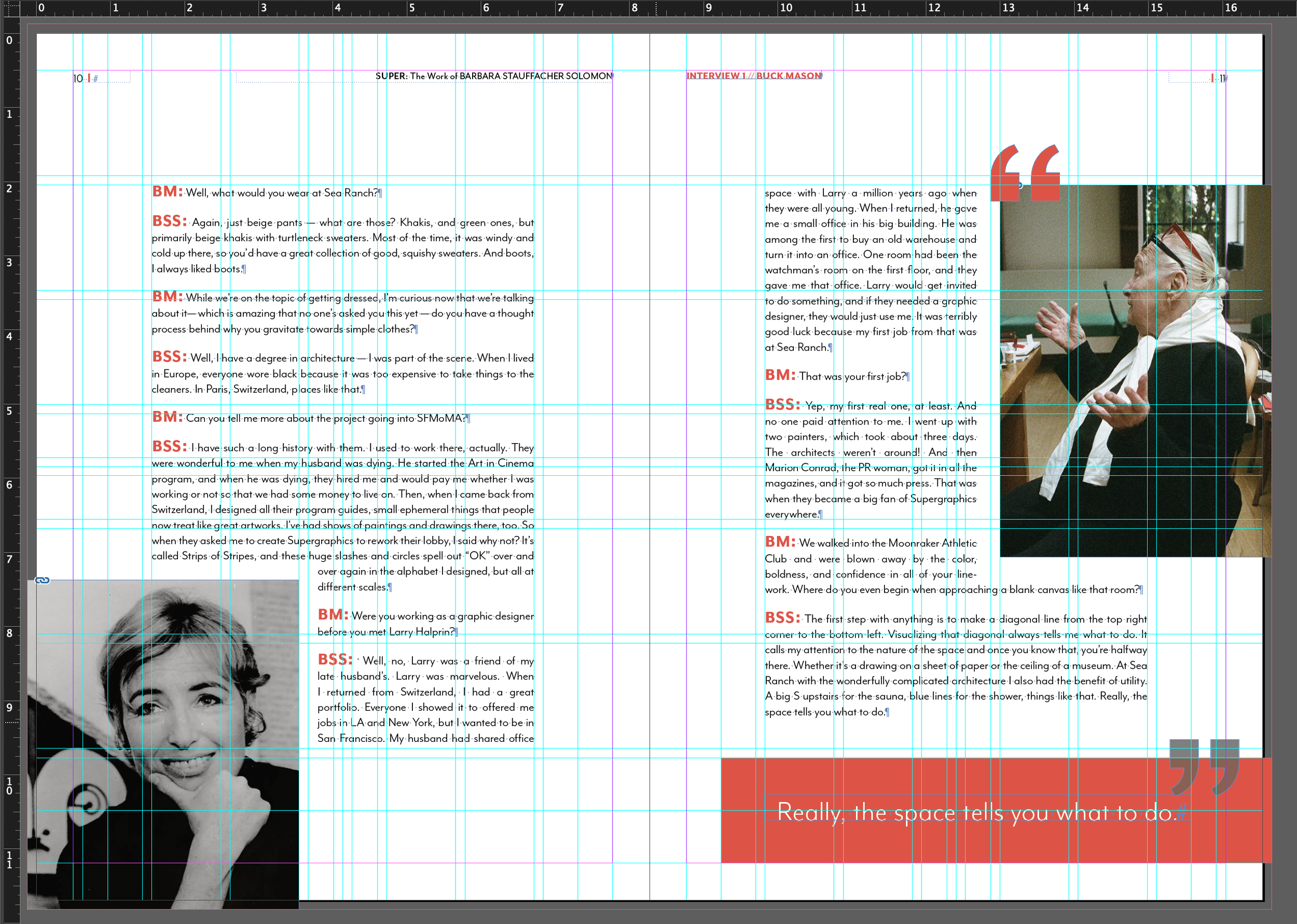This screenshot has height=924, width=1297.
Task: Select the black-and-white portrait photo
Action: (163, 744)
